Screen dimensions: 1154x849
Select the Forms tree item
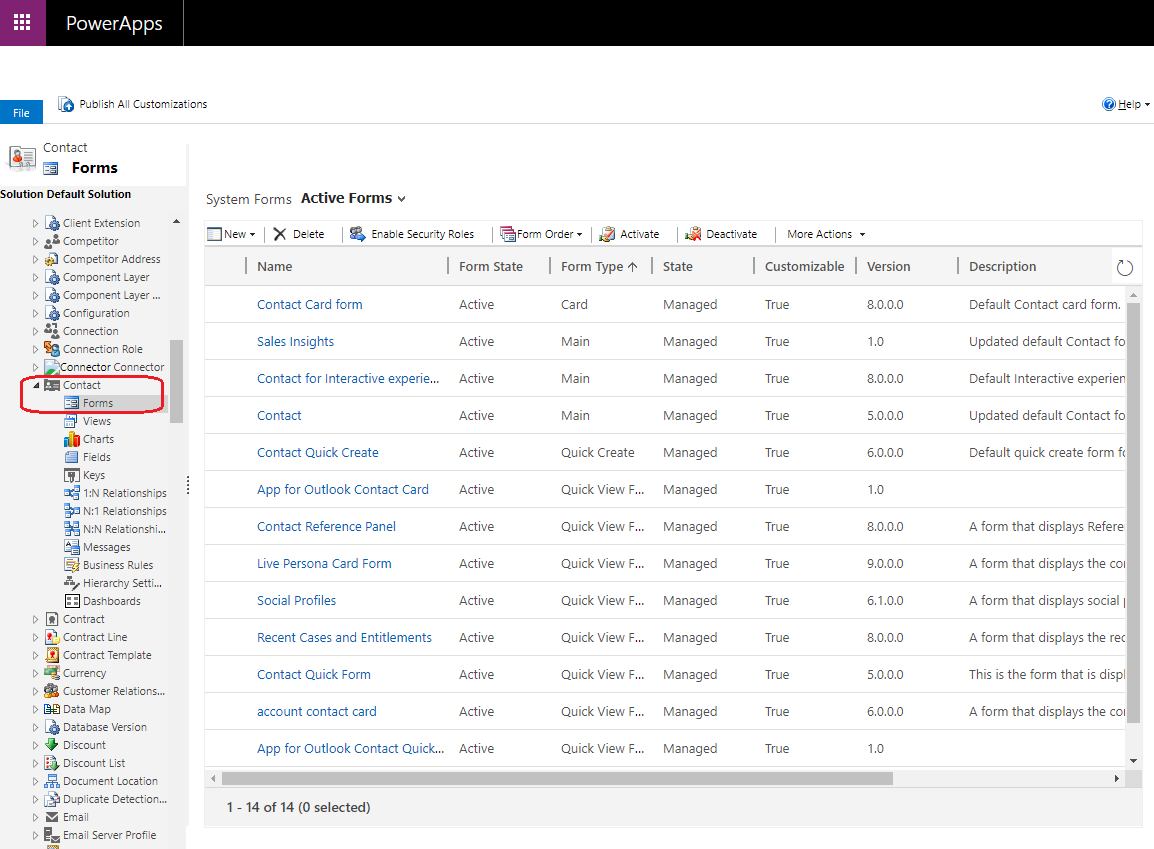pos(98,403)
